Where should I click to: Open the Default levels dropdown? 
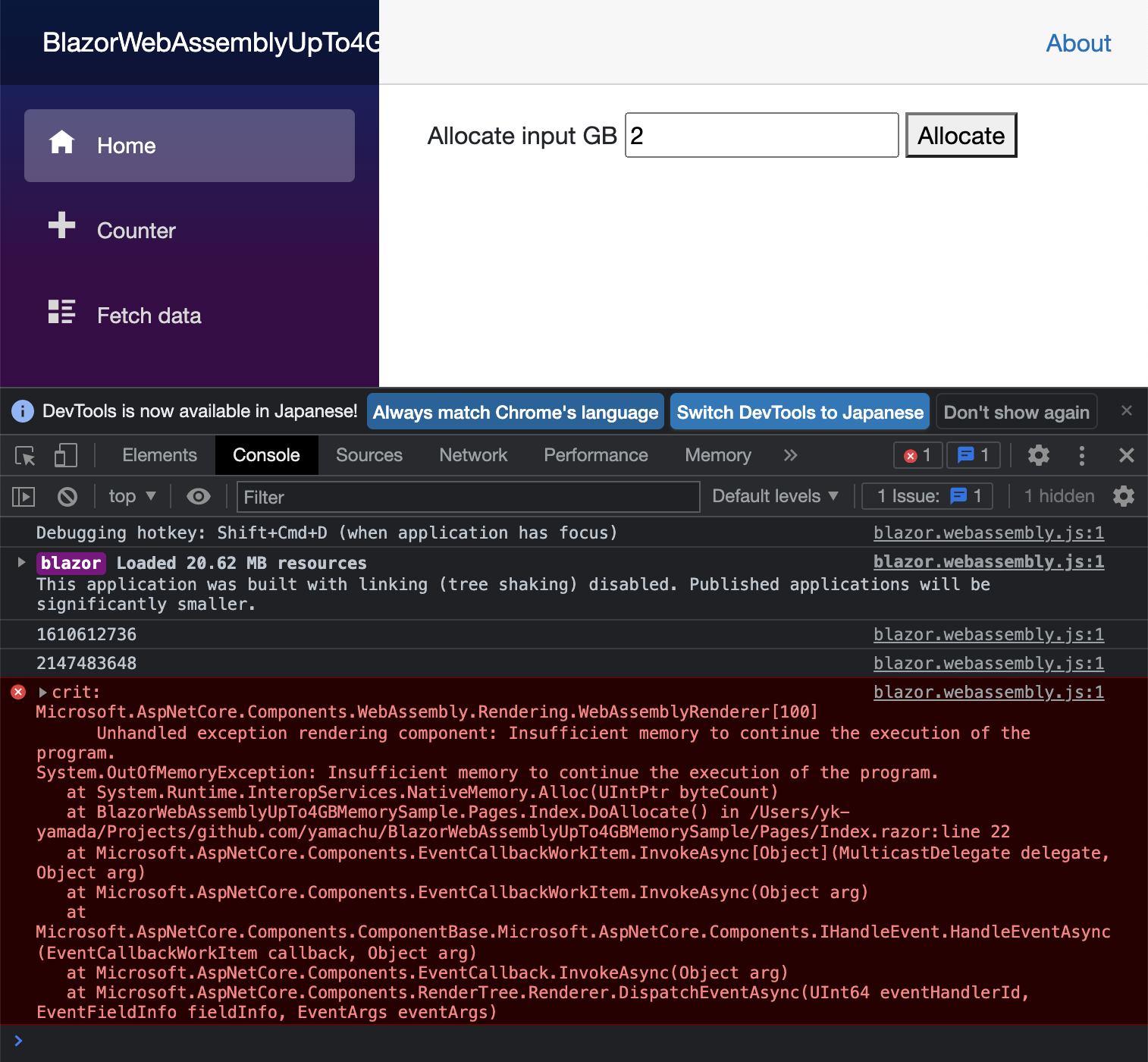coord(775,496)
